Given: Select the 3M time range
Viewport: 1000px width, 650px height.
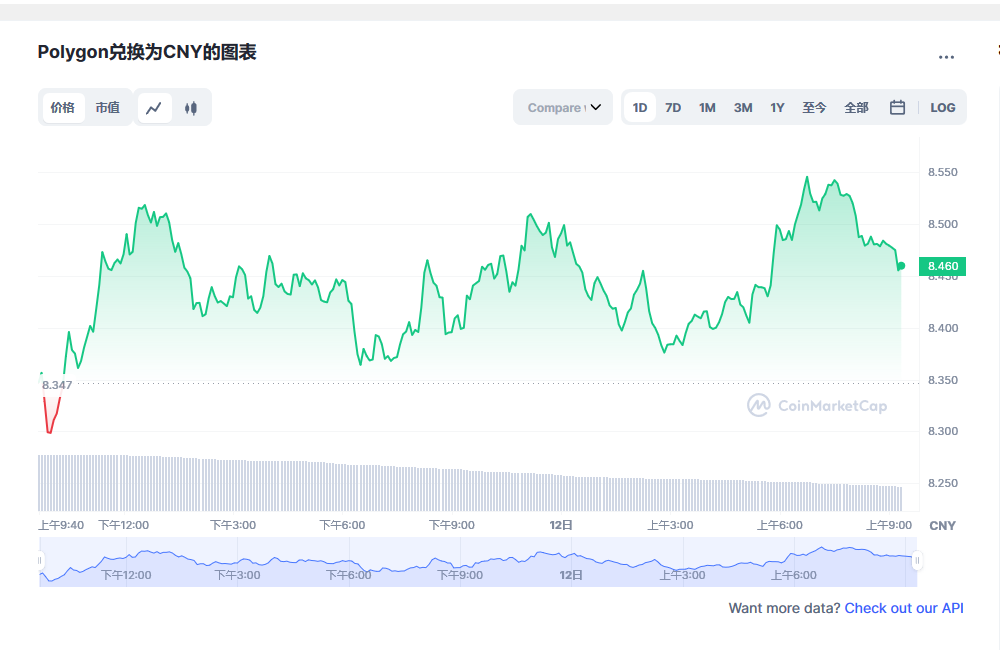Looking at the screenshot, I should [743, 108].
